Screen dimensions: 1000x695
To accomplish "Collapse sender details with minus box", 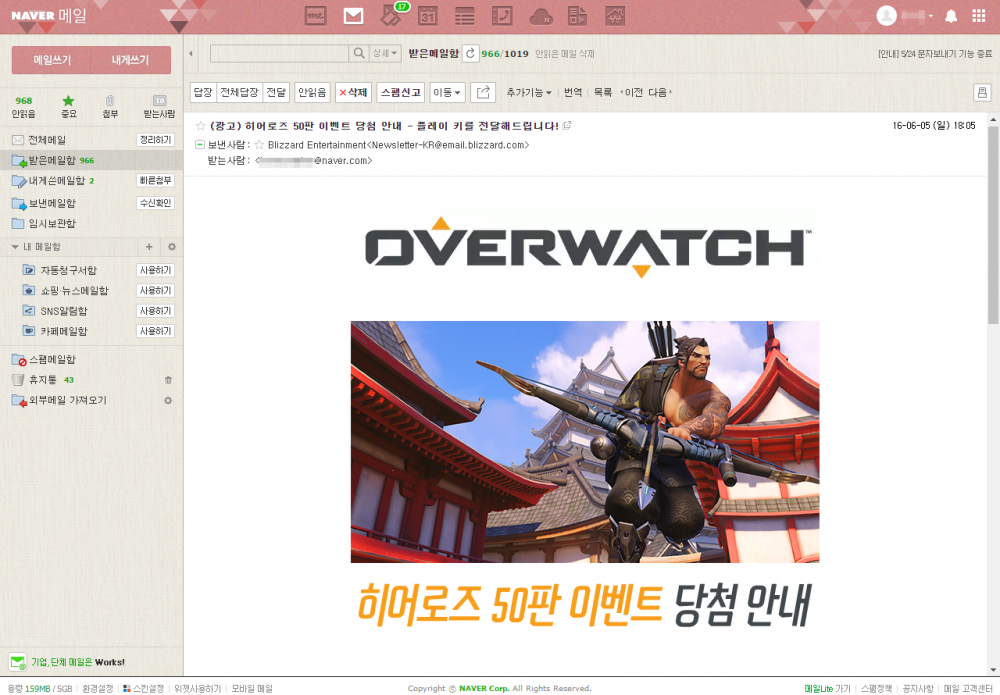I will click(200, 145).
